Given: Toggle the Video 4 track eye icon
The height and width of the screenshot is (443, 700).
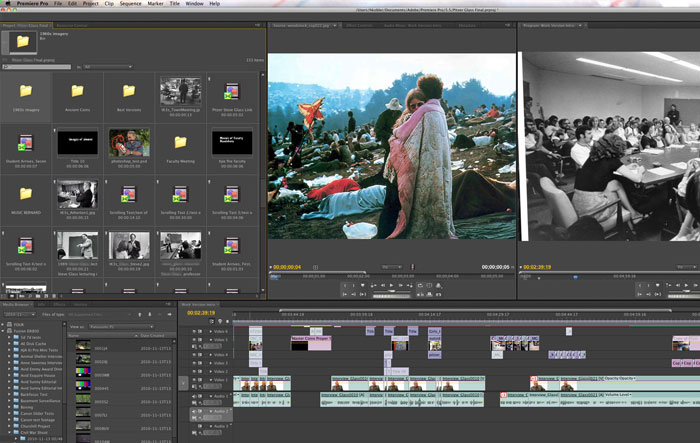Looking at the screenshot, I should 194,355.
